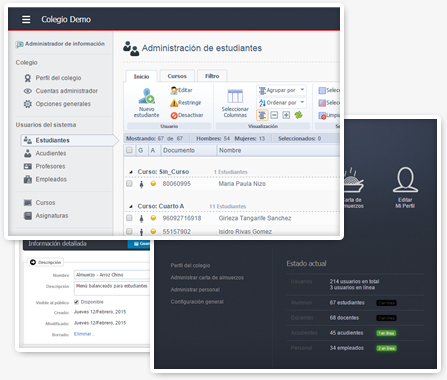Image resolution: width=447 pixels, height=380 pixels.
Task: Click green online badge beside empleados
Action: pyautogui.click(x=386, y=348)
